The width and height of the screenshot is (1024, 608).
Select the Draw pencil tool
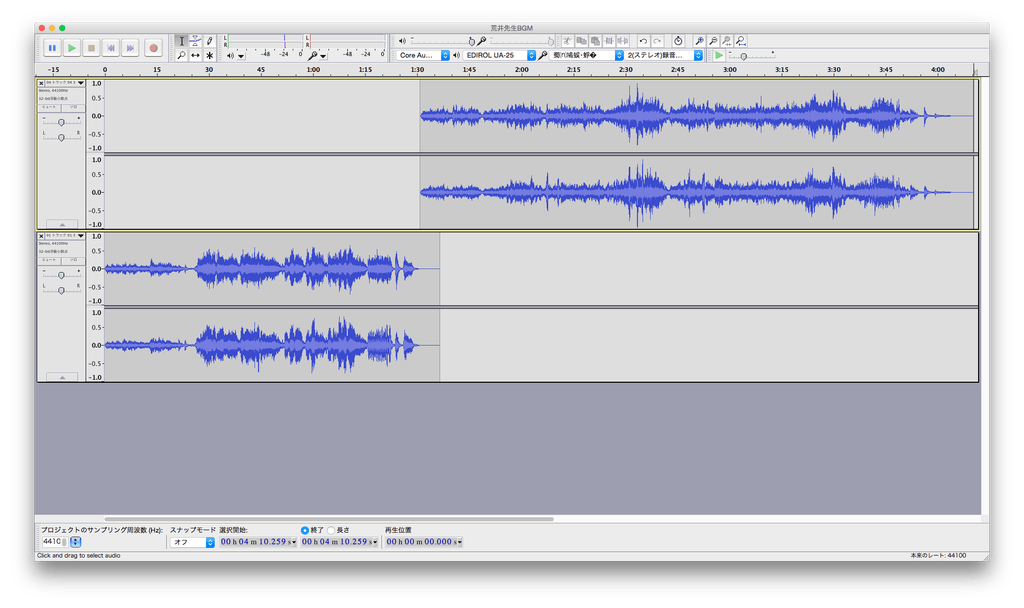[x=209, y=41]
